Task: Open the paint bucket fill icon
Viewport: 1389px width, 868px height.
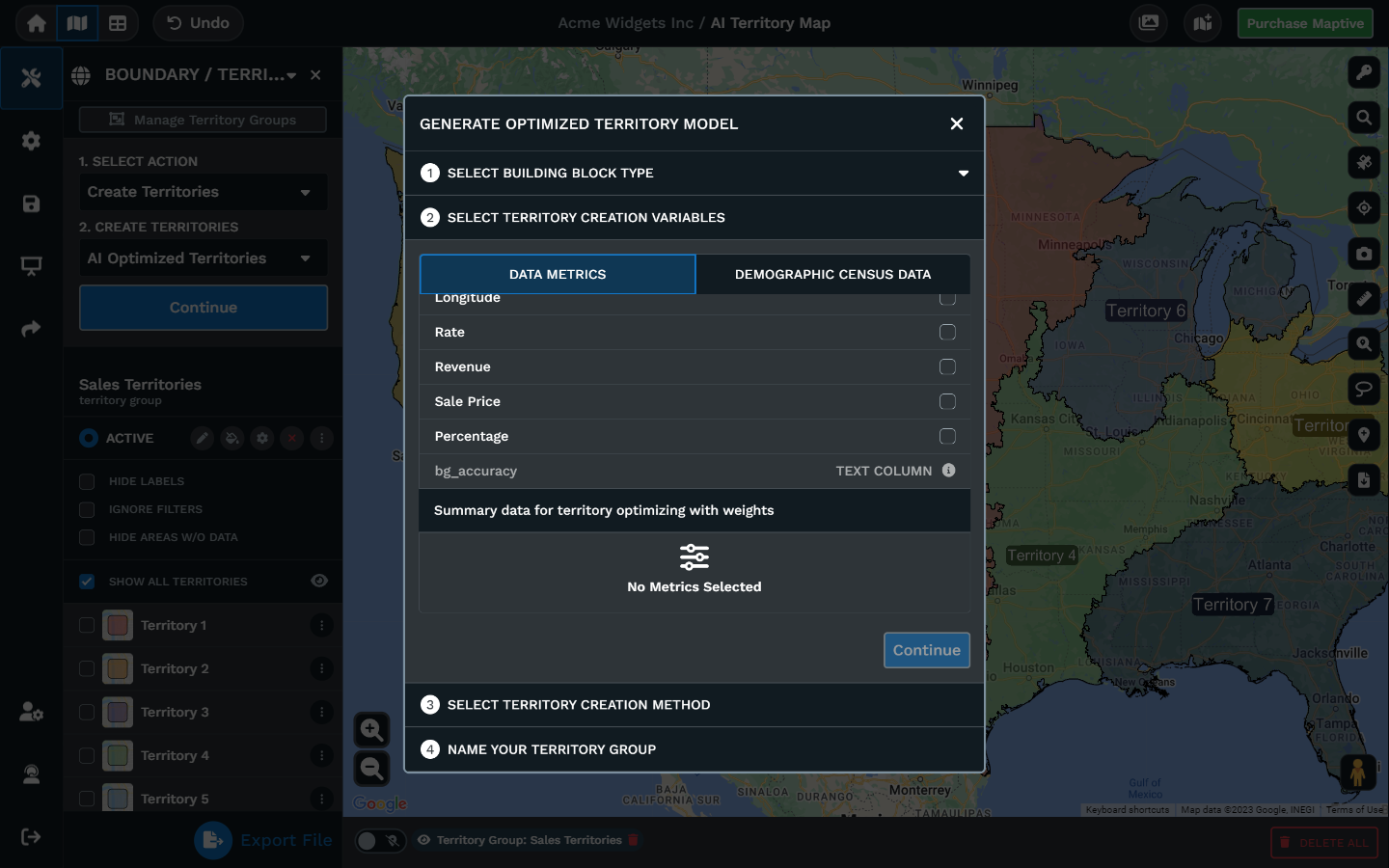Action: pos(231,438)
